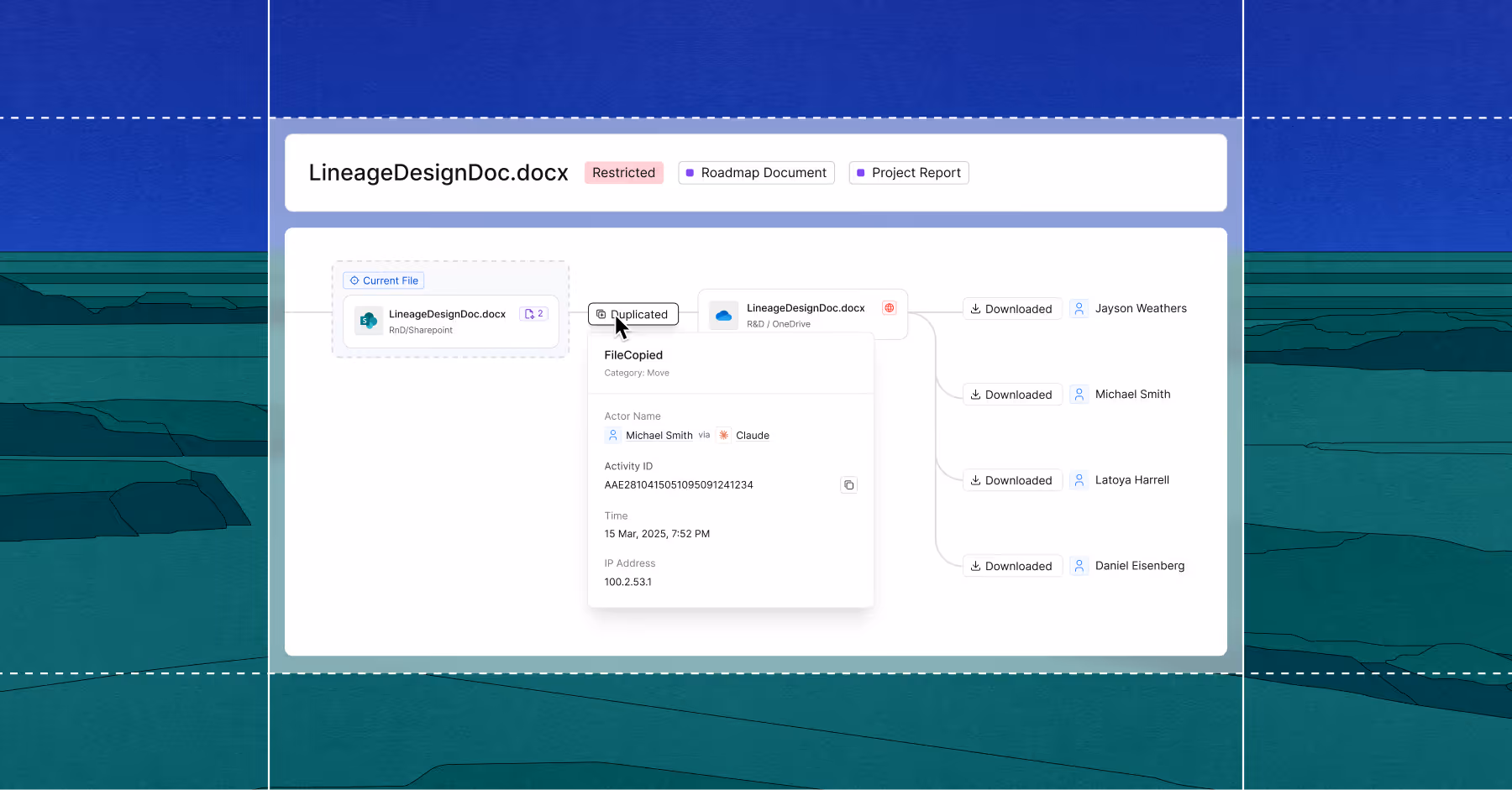The width and height of the screenshot is (1512, 790).
Task: Select the Project Report tag
Action: pos(909,173)
